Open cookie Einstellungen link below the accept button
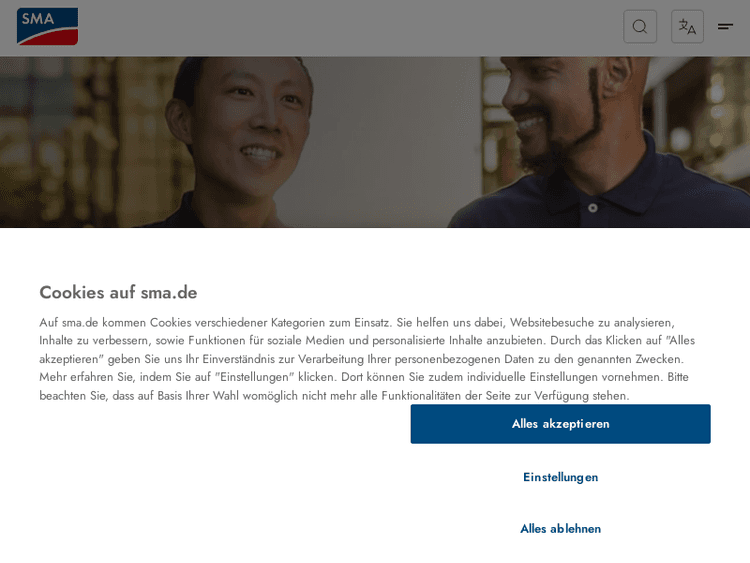Screen dimensions: 750x563 tap(560, 477)
